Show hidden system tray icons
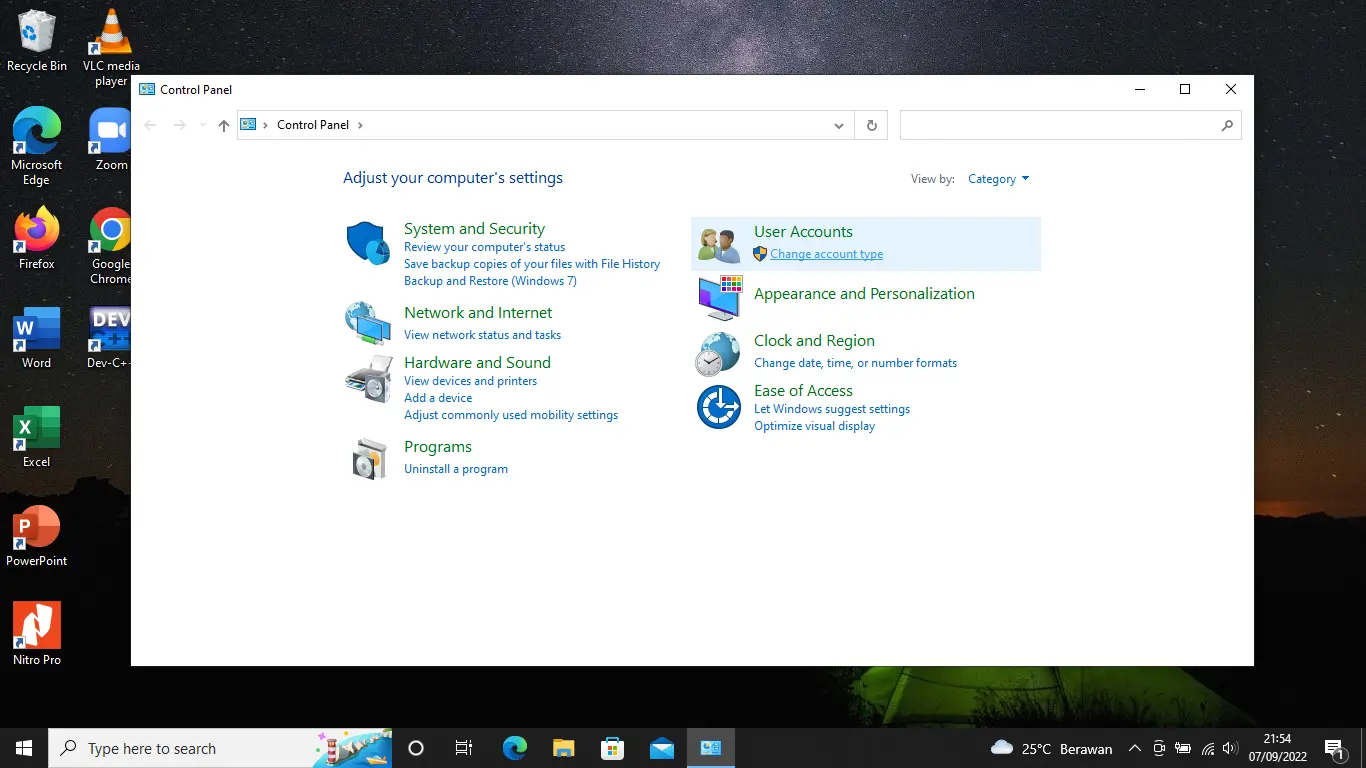This screenshot has width=1366, height=768. pos(1135,748)
